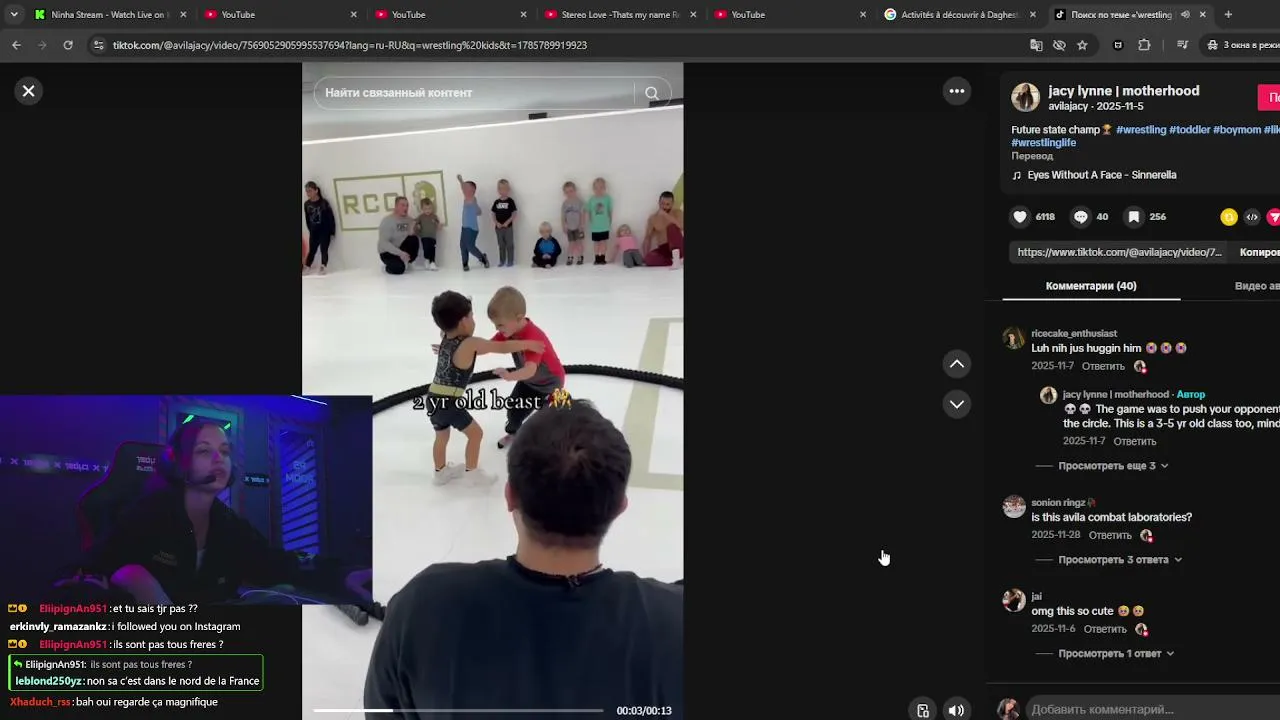Reply to jacy lynne's author comment
The width and height of the screenshot is (1280, 720).
pos(1135,441)
